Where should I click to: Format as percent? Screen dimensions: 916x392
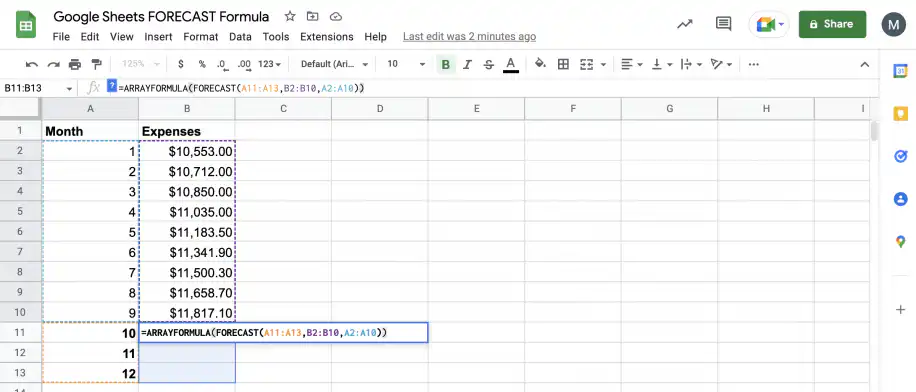click(202, 64)
